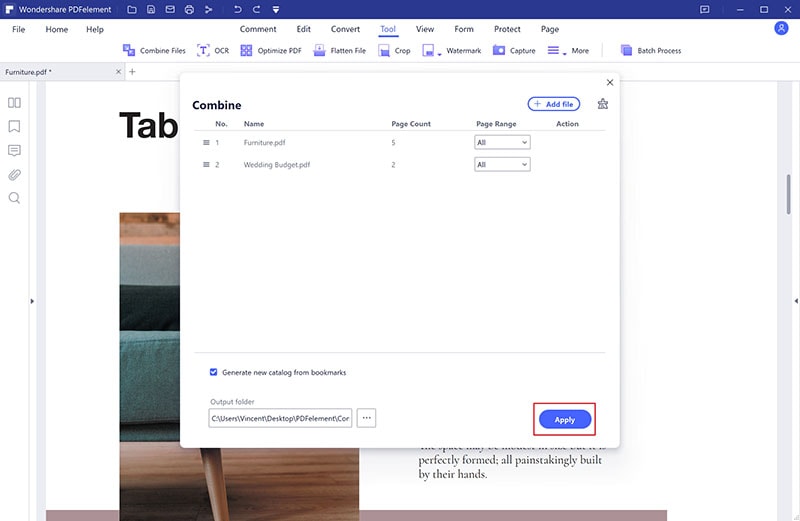This screenshot has width=800, height=521.
Task: Switch to the View tab
Action: [425, 29]
